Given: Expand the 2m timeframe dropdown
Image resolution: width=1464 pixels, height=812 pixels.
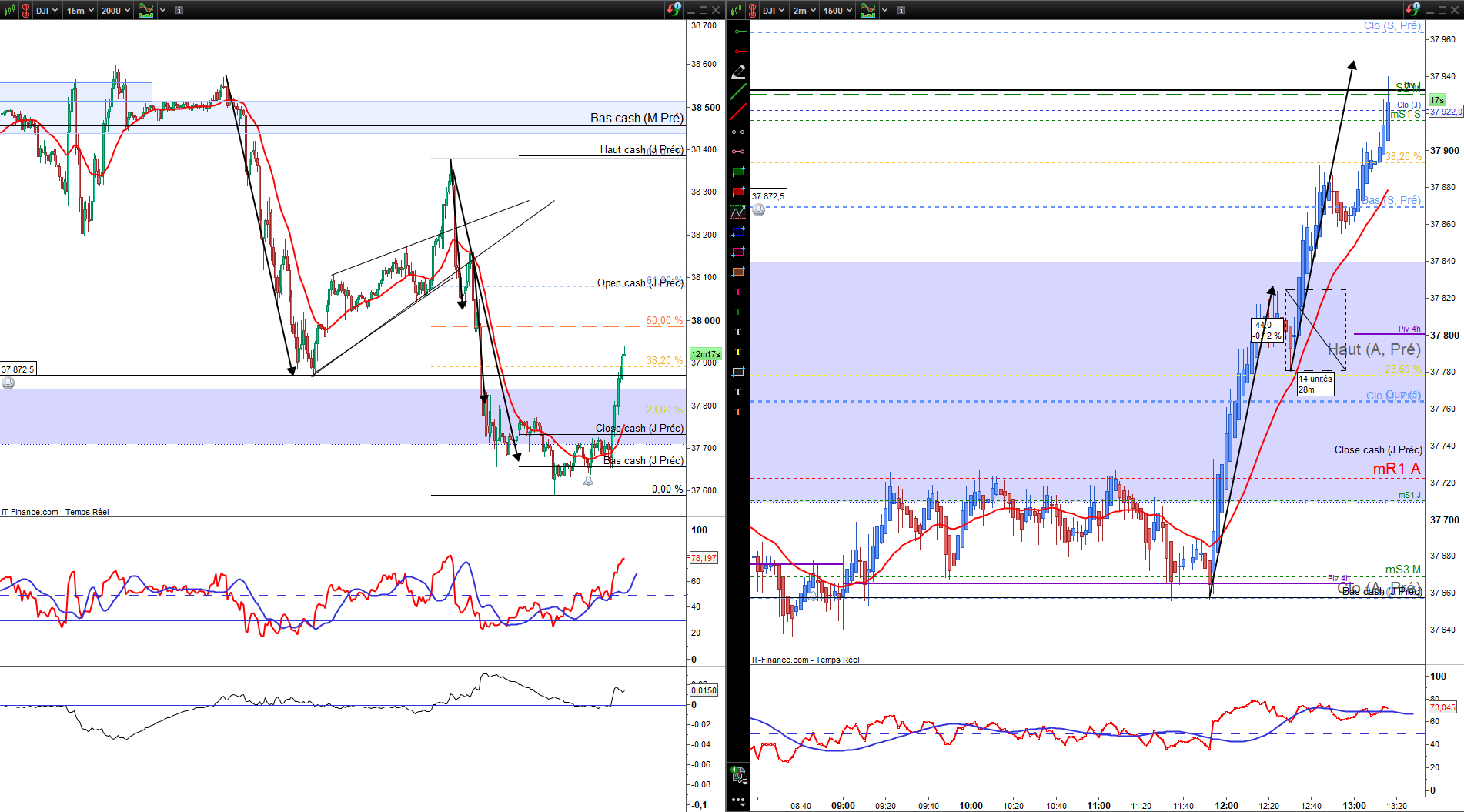Looking at the screenshot, I should pyautogui.click(x=804, y=10).
